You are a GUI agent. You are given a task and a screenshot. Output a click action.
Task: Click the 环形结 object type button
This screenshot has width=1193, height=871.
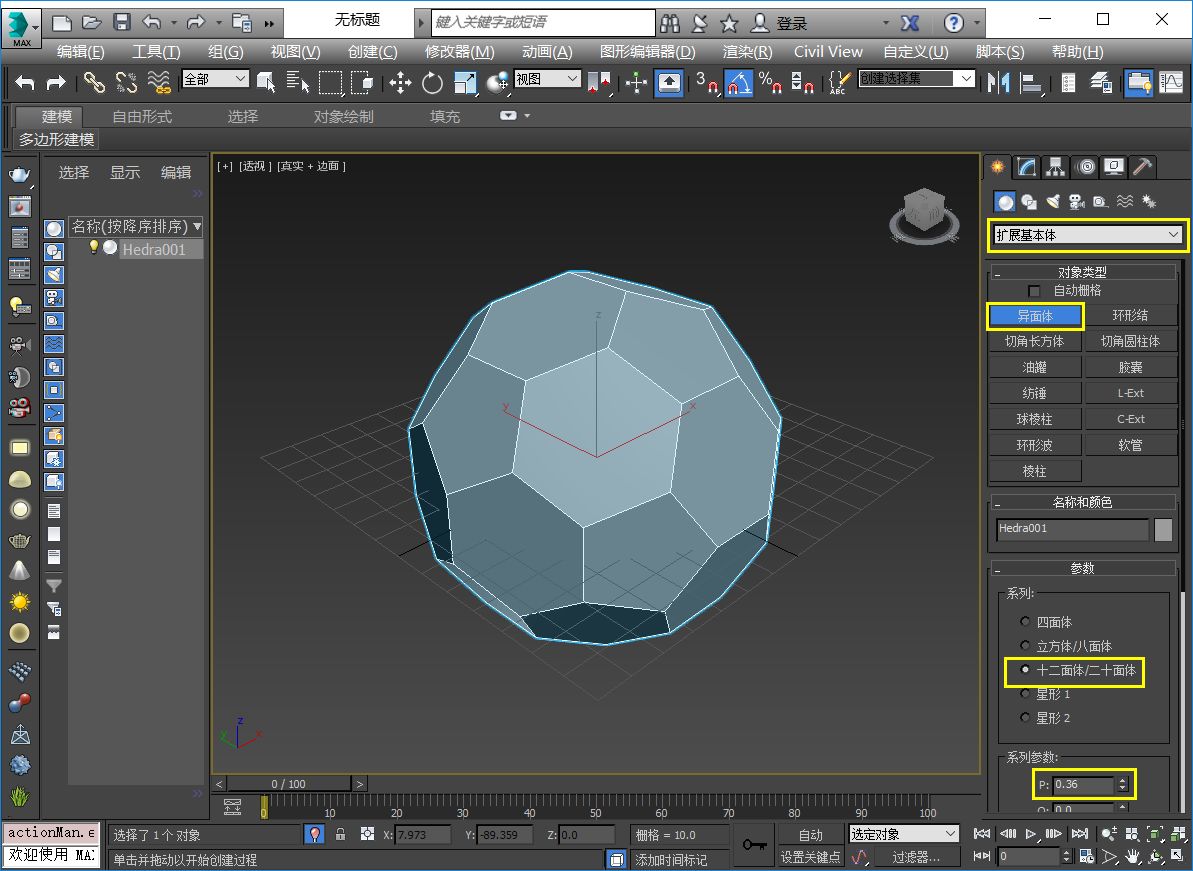(x=1131, y=315)
